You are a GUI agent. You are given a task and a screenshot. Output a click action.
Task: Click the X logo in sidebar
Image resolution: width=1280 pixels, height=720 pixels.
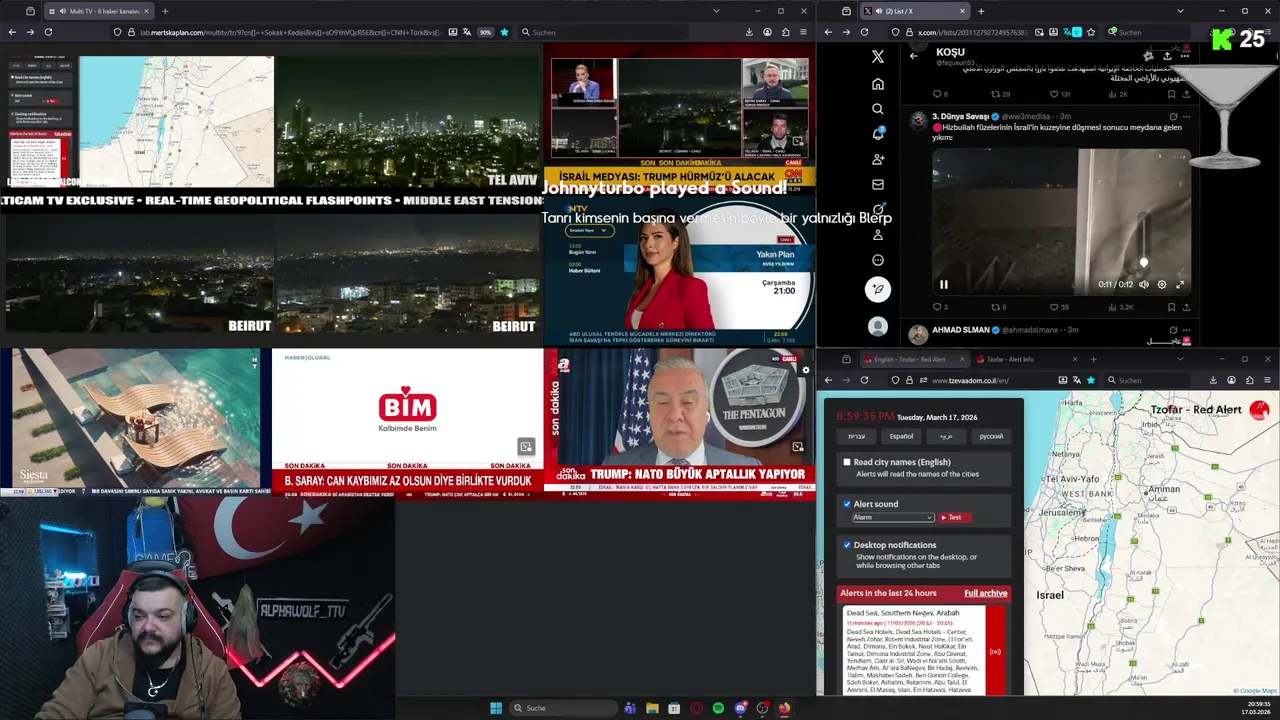(877, 57)
